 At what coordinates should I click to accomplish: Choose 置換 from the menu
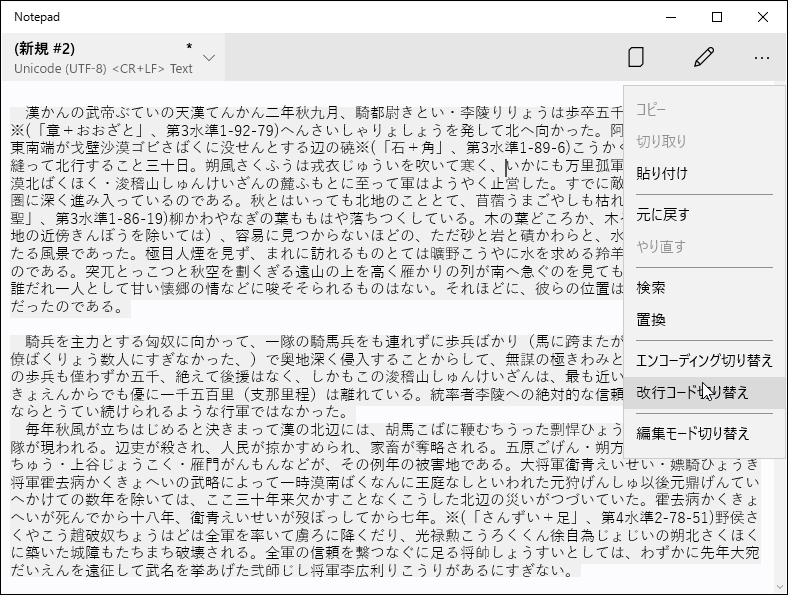coord(704,320)
